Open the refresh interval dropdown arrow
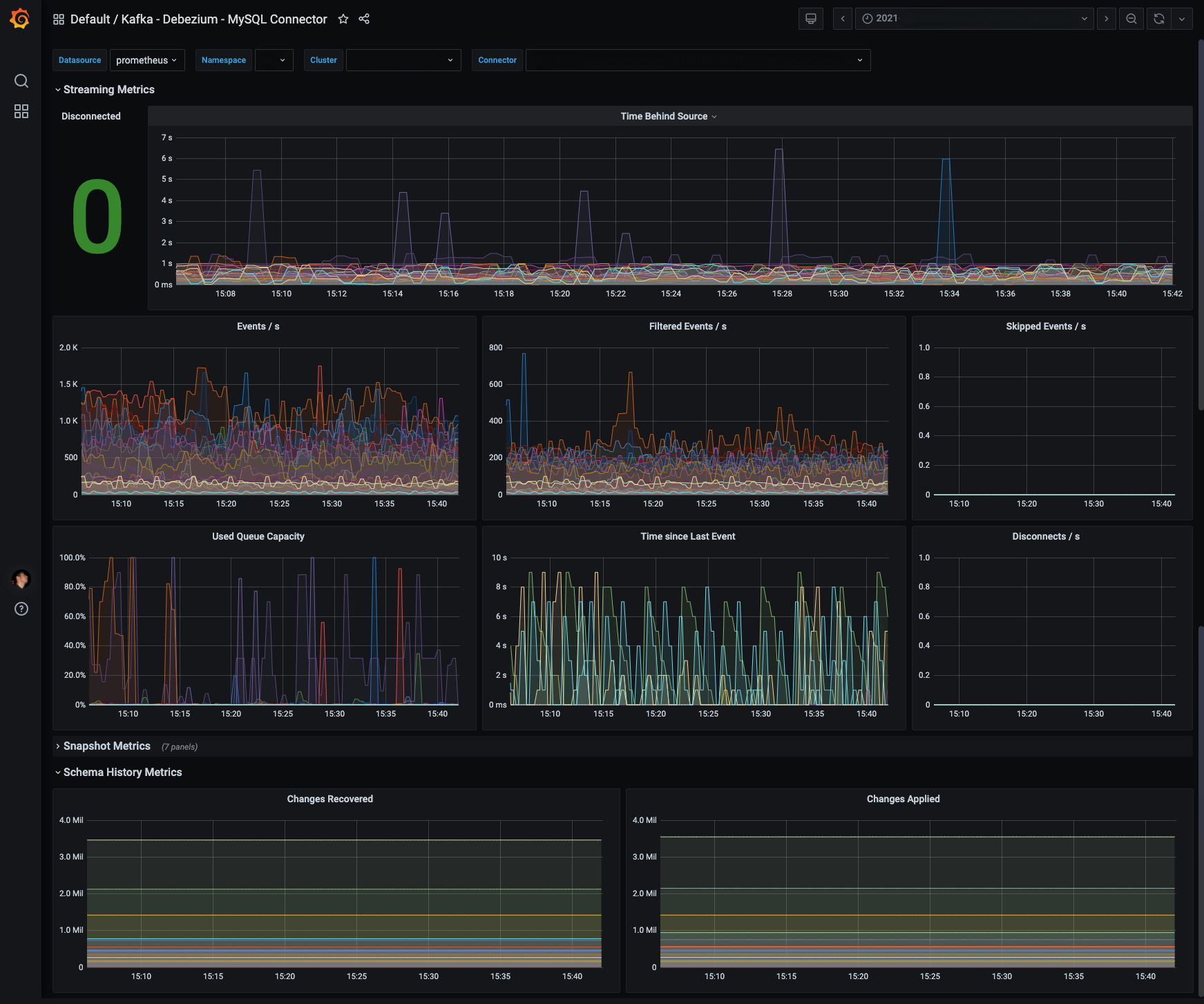This screenshot has width=1204, height=1004. click(1182, 19)
